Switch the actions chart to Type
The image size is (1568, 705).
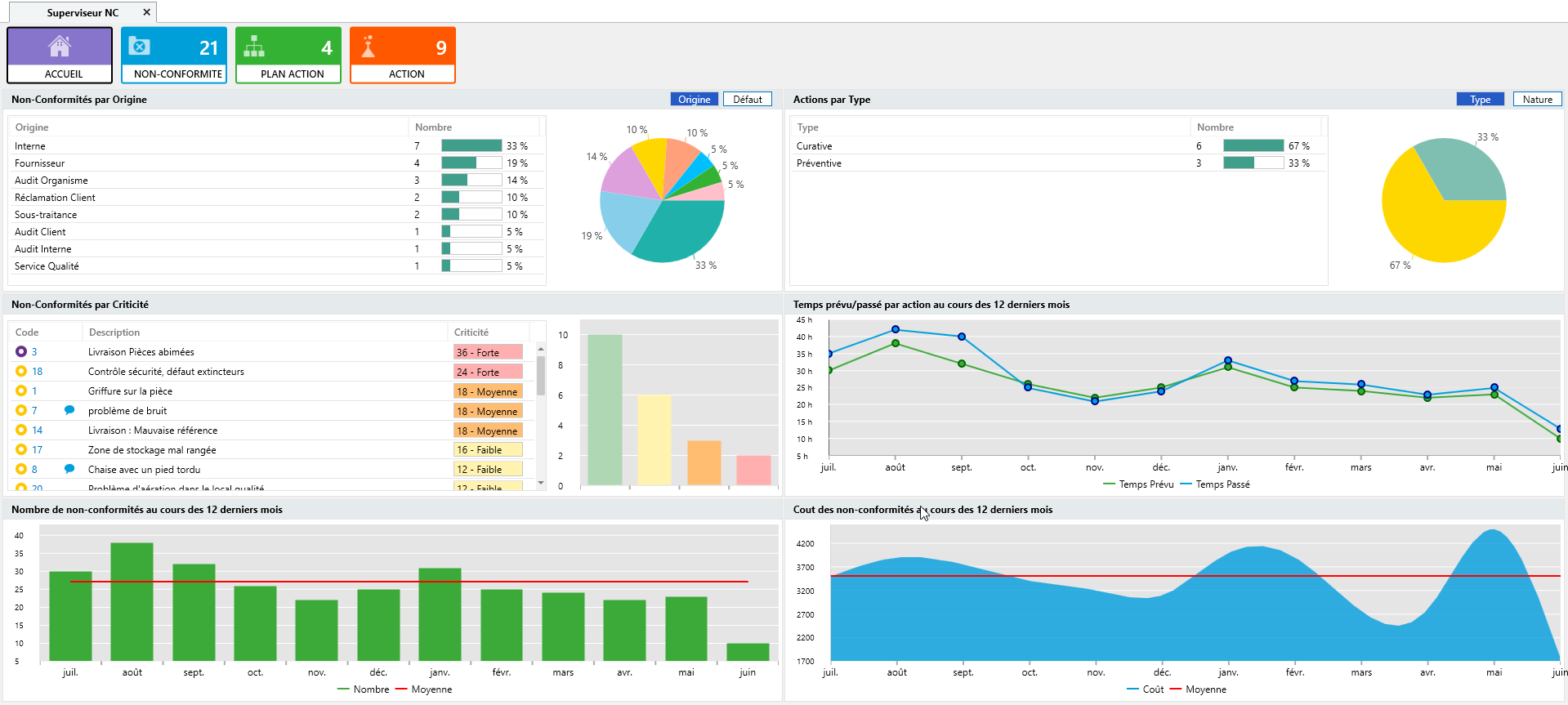pos(1481,99)
